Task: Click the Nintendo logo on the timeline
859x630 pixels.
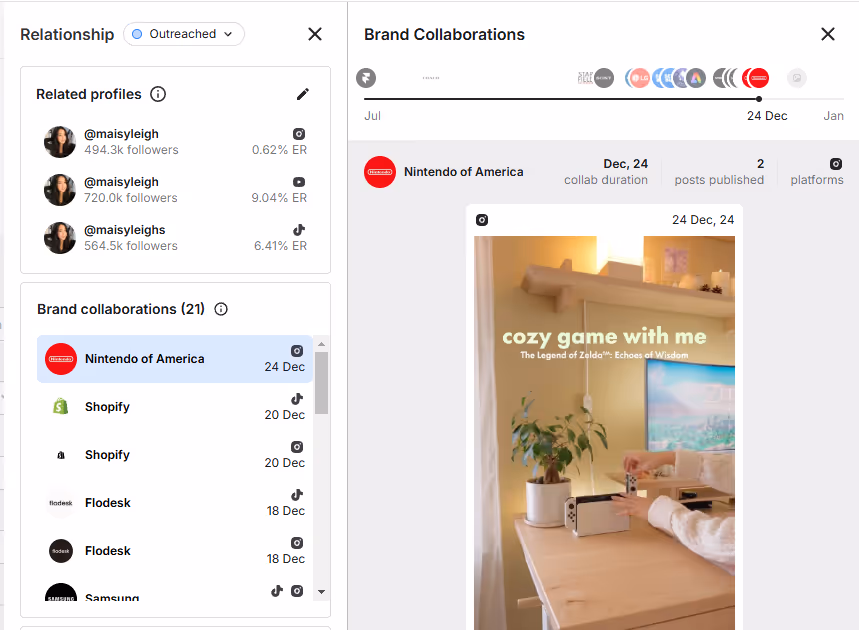Action: (758, 78)
